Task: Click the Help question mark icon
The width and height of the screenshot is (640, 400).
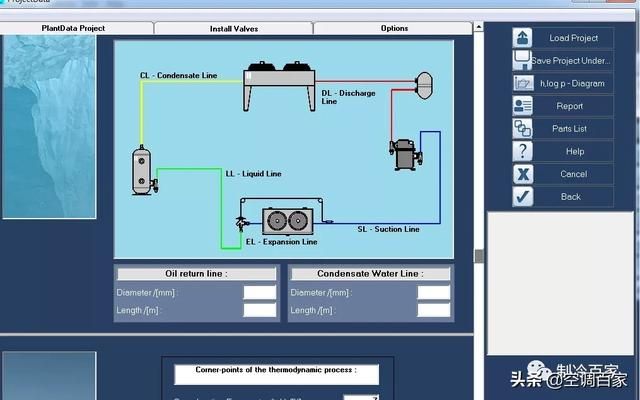Action: click(x=522, y=151)
